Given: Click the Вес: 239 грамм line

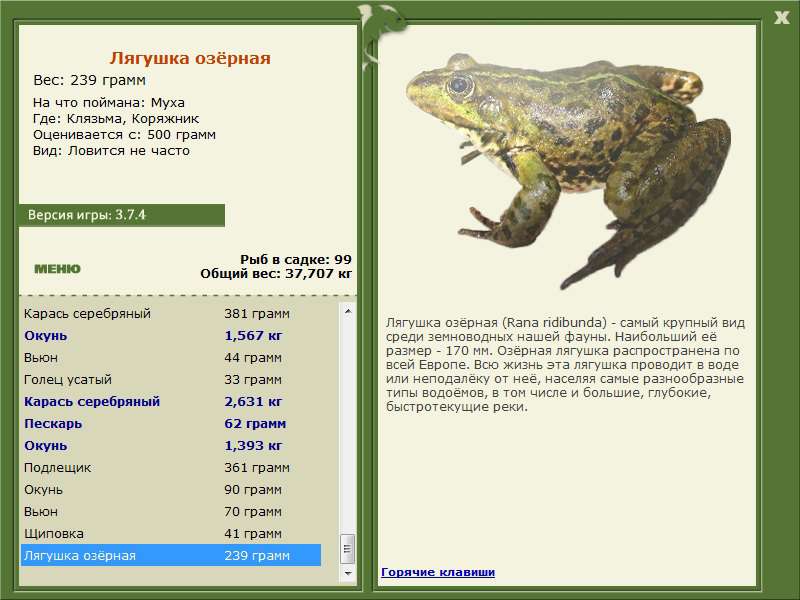Looking at the screenshot, I should pyautogui.click(x=89, y=80).
